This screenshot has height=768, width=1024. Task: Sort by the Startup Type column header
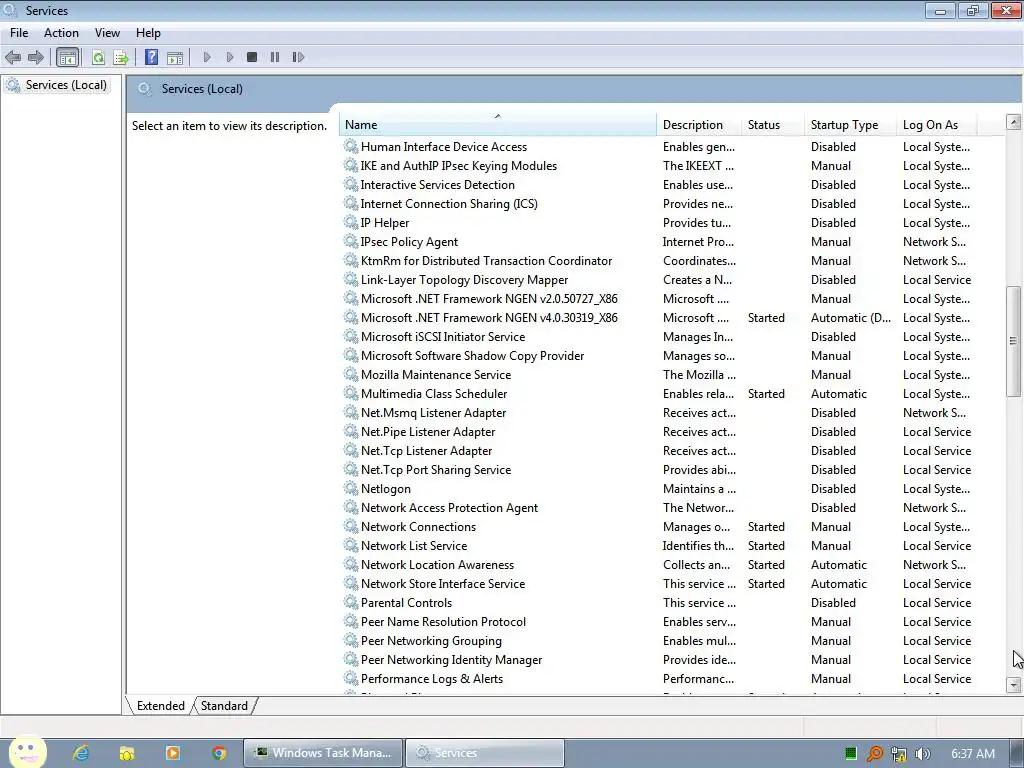click(x=850, y=125)
